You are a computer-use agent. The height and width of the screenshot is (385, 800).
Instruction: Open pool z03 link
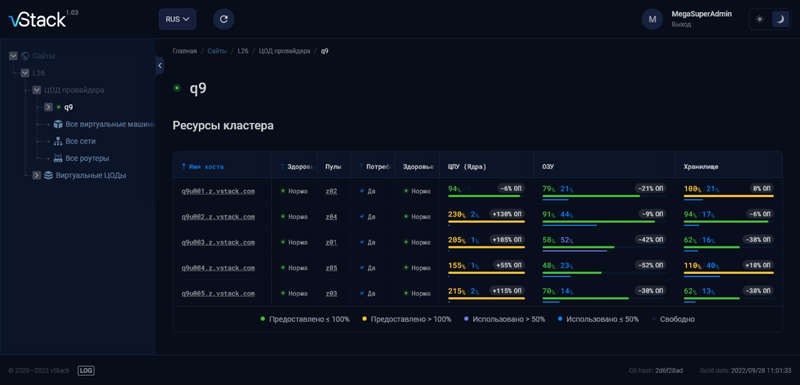click(331, 293)
